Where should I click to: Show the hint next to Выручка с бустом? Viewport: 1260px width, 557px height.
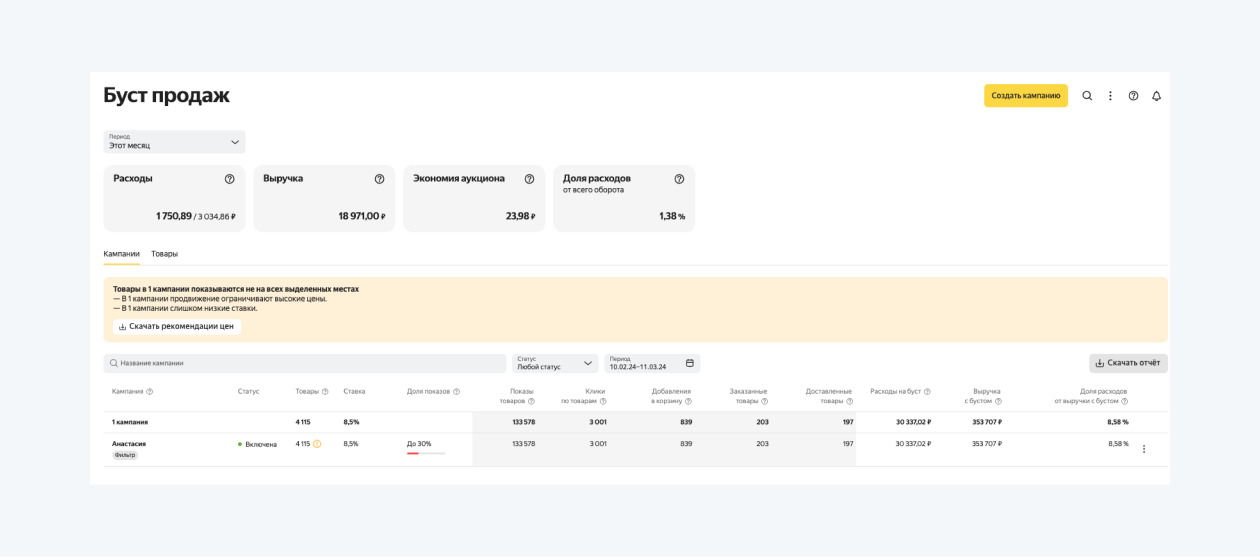pos(998,401)
